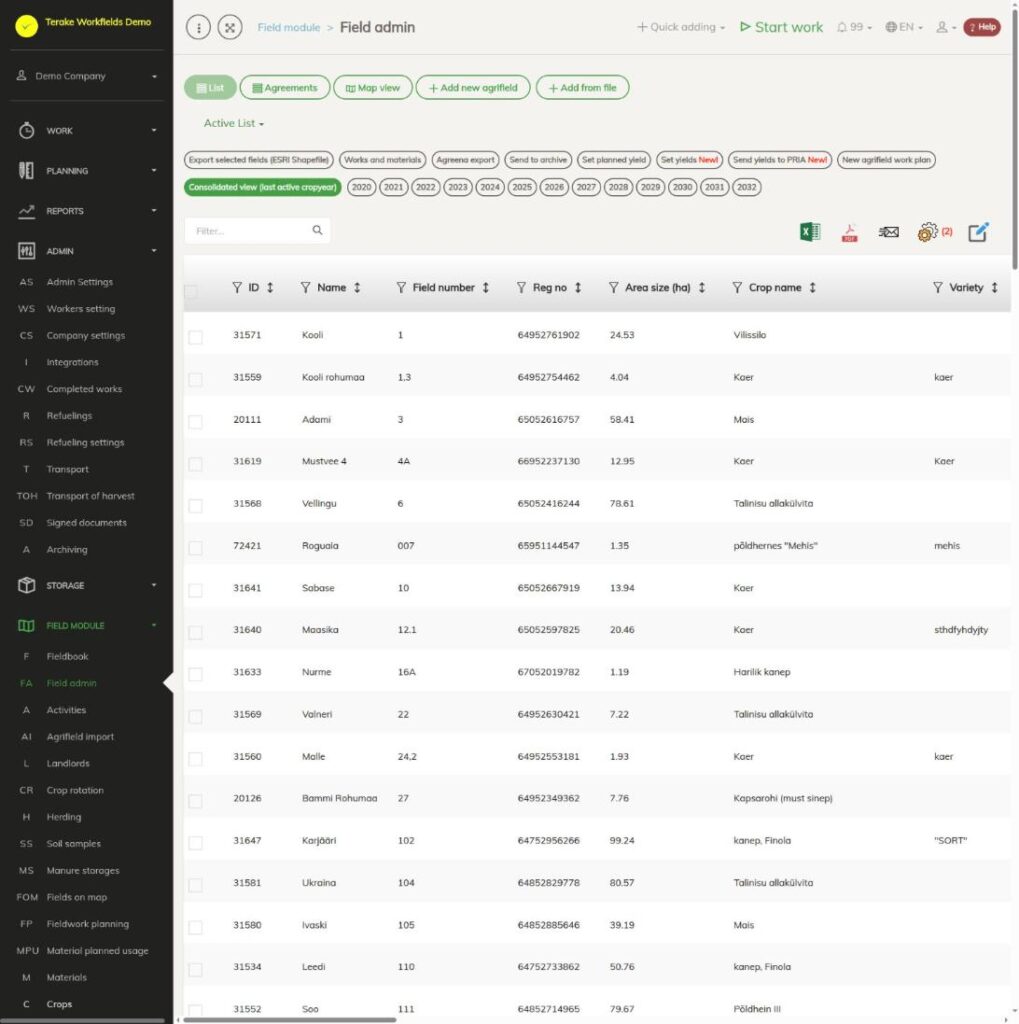Open the Quick adding dropdown
The image size is (1019, 1024).
(681, 27)
